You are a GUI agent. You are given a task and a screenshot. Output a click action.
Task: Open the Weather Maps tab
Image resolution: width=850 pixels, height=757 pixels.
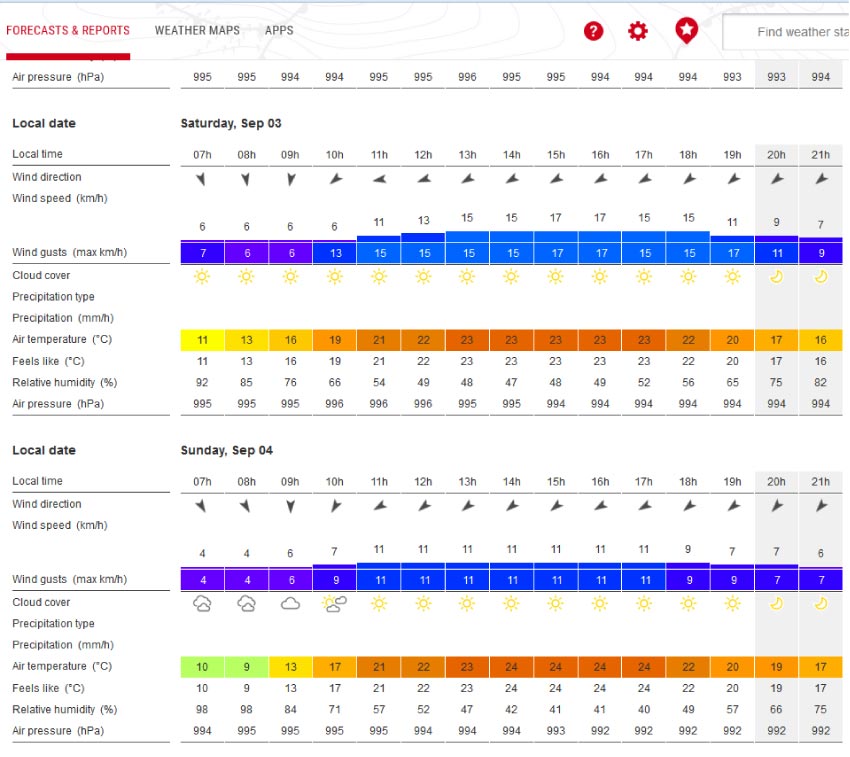point(197,30)
